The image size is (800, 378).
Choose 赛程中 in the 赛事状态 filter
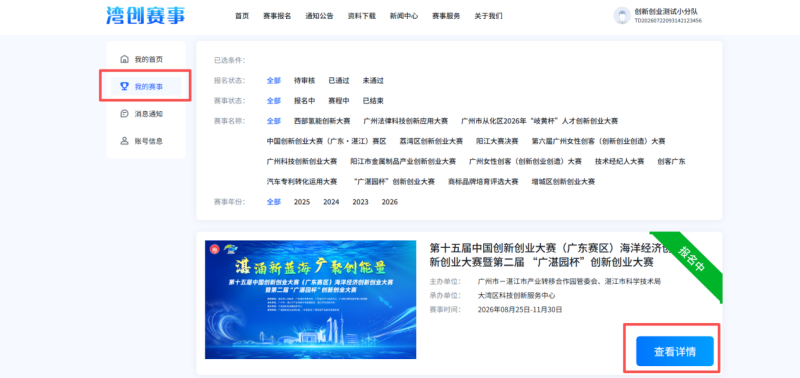pos(339,100)
